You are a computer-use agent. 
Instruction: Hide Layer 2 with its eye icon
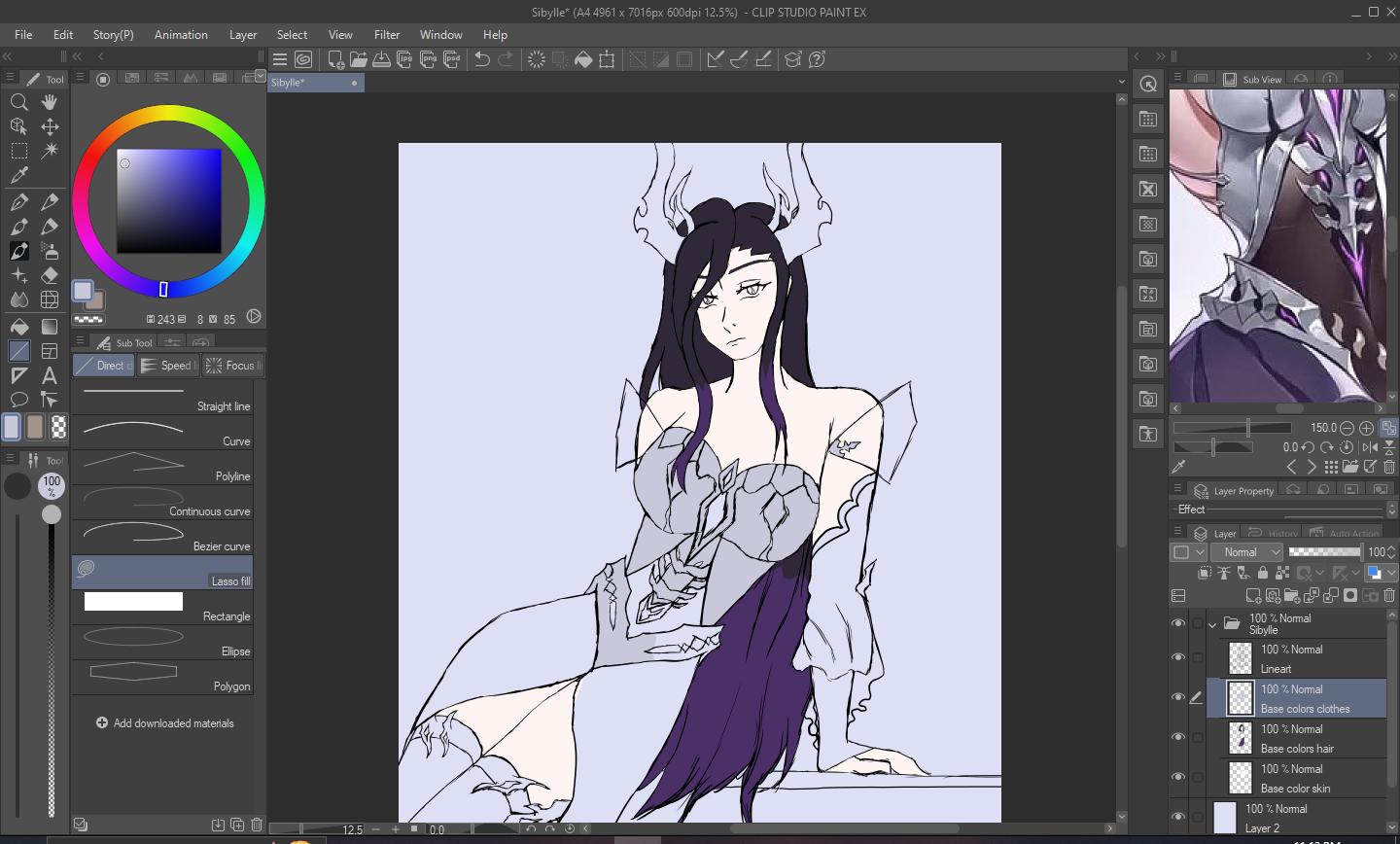1178,817
